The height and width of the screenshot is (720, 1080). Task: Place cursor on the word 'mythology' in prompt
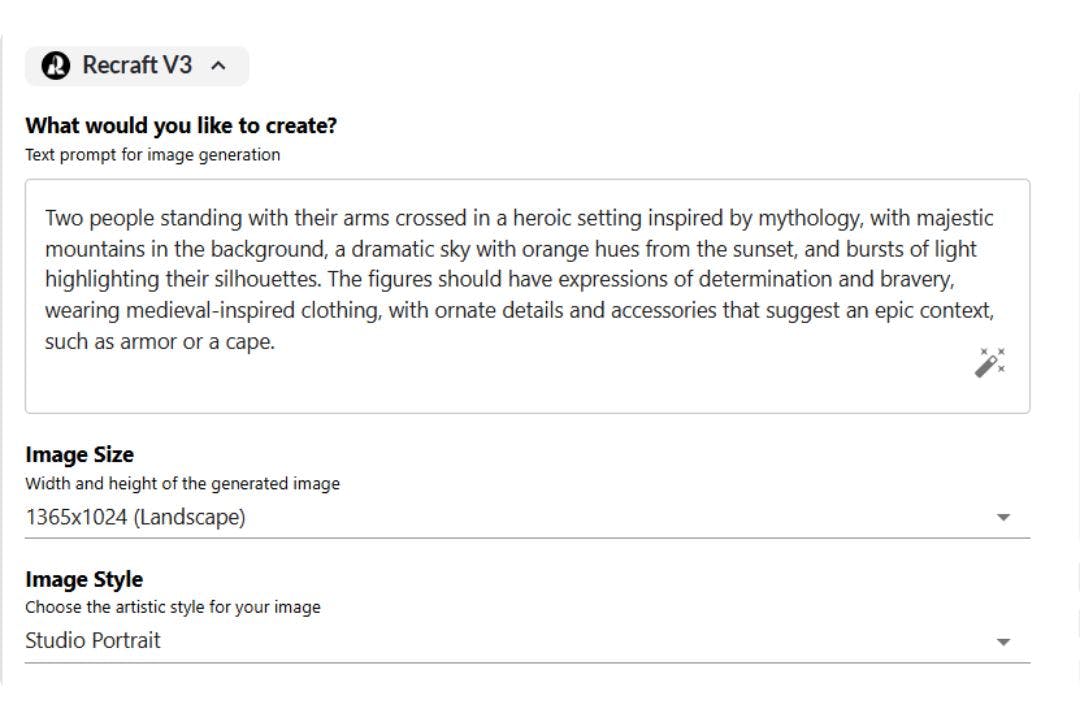(x=809, y=218)
